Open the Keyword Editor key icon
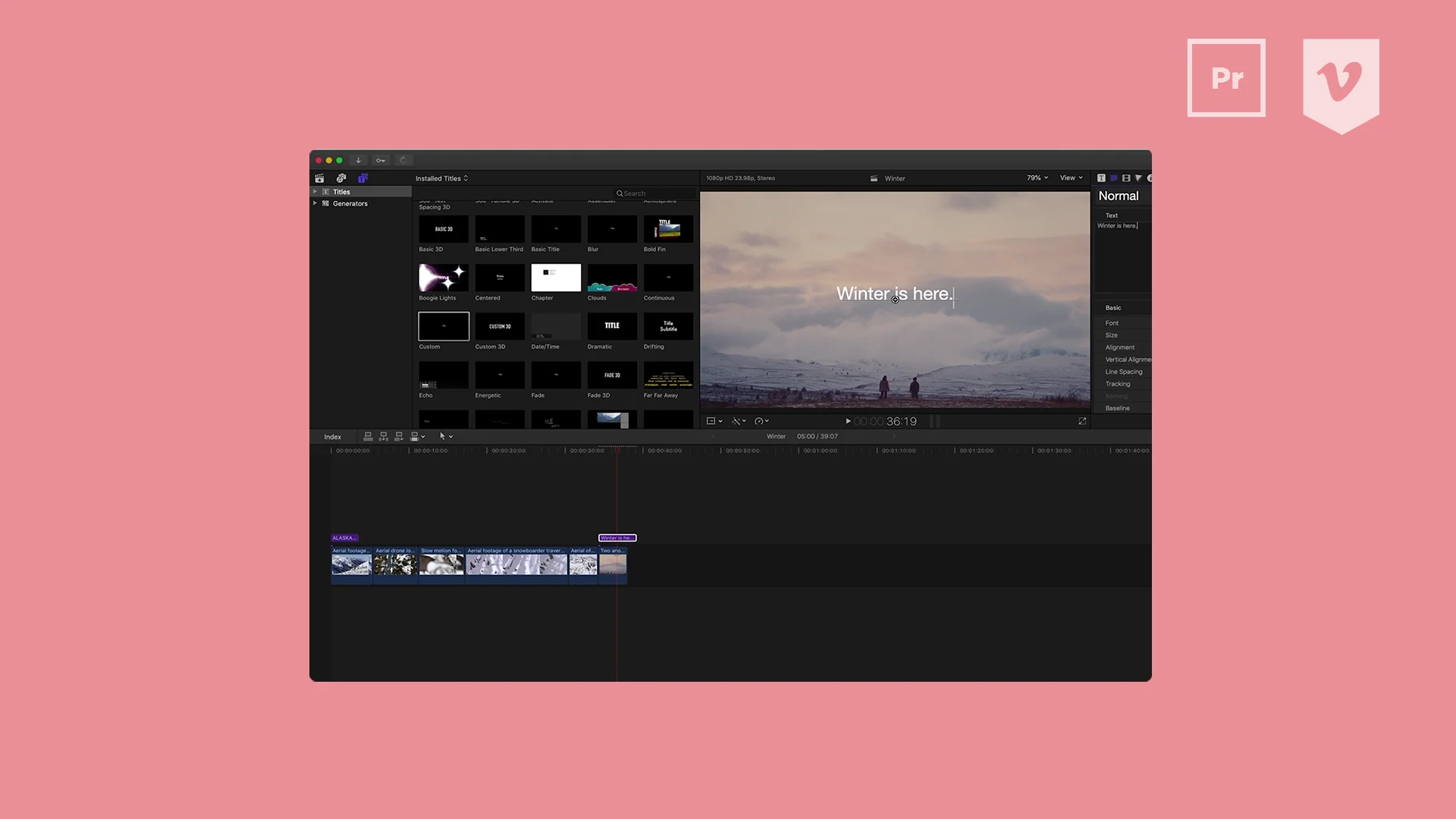This screenshot has height=819, width=1456. [x=381, y=160]
